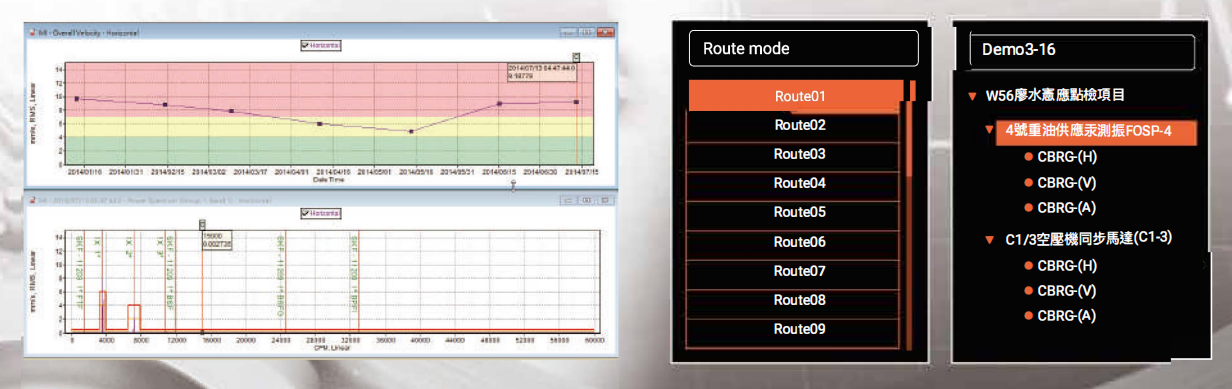Toggle Horizontal checkbox in power spectrum chart
This screenshot has height=389, width=1232.
304,212
